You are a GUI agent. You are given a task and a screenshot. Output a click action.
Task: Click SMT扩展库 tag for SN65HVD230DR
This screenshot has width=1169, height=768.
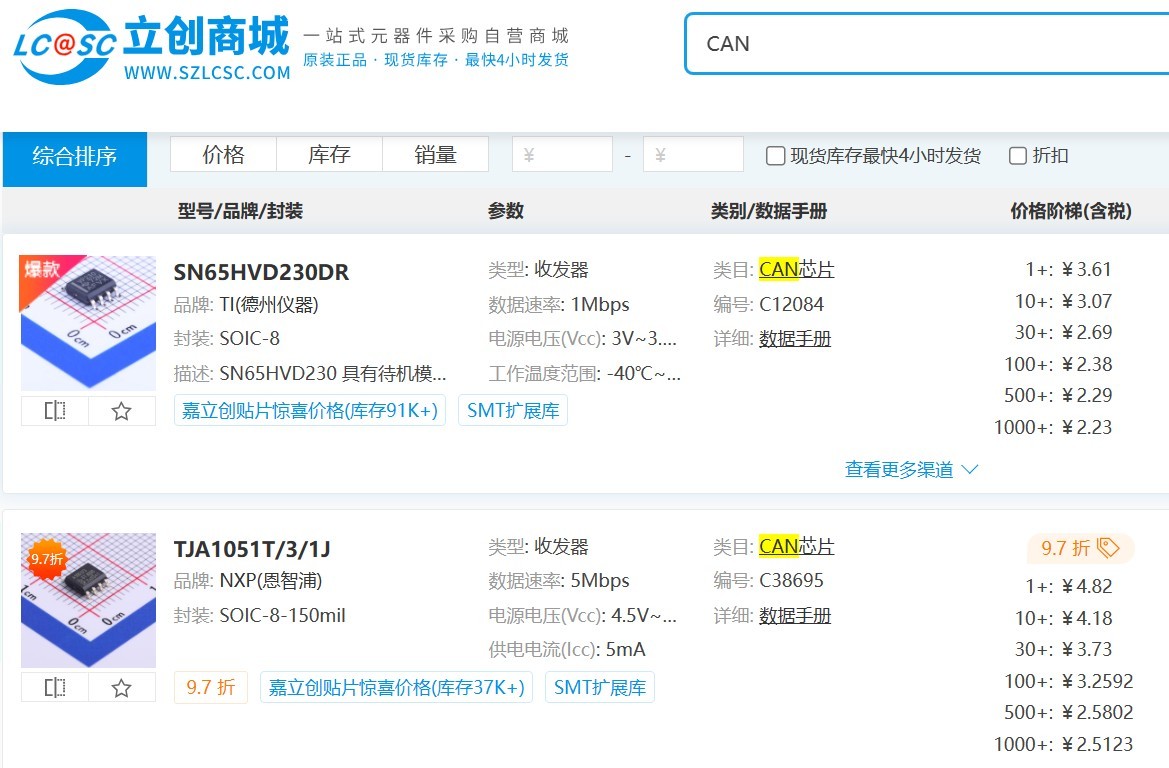coord(513,411)
